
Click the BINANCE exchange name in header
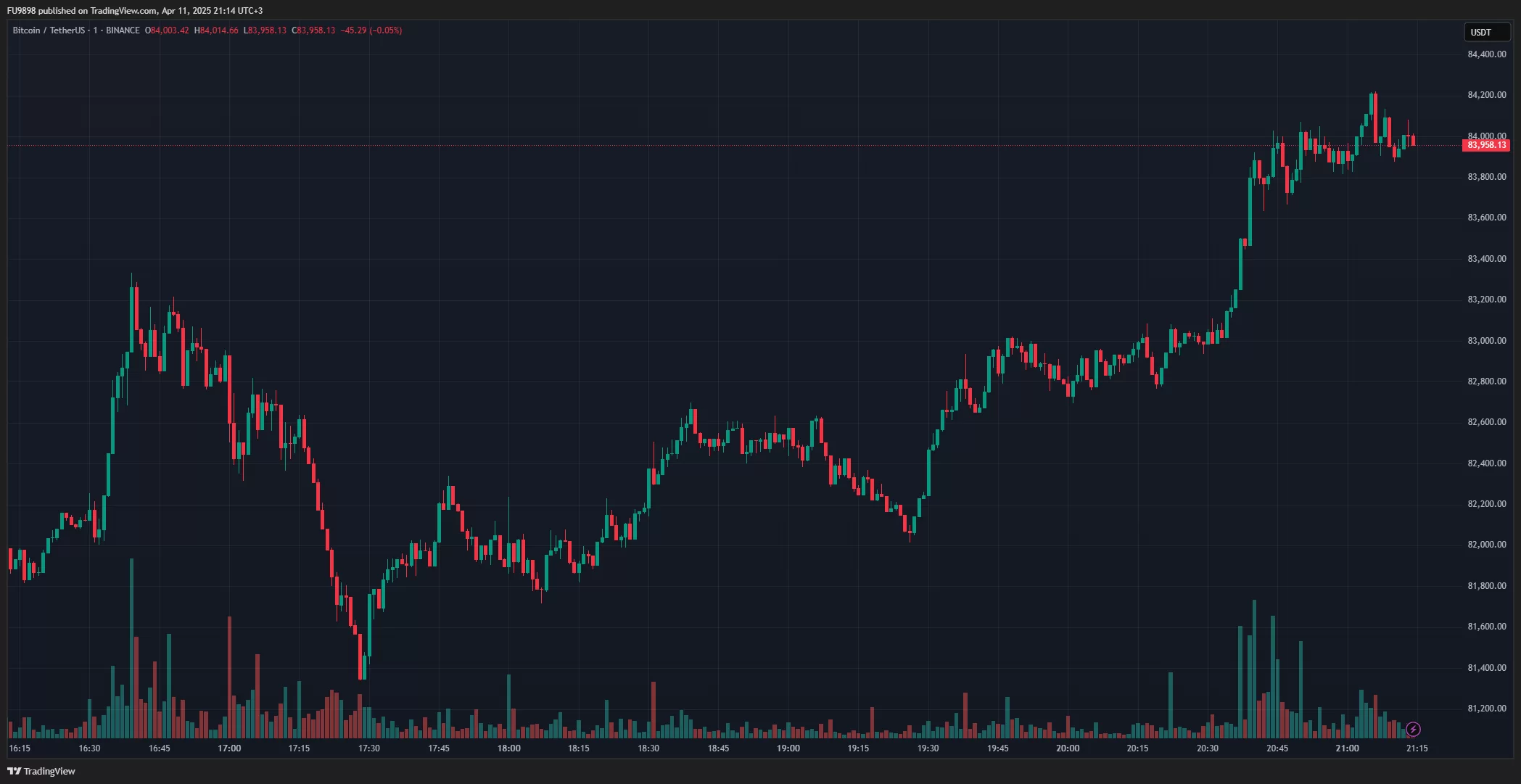(x=123, y=30)
